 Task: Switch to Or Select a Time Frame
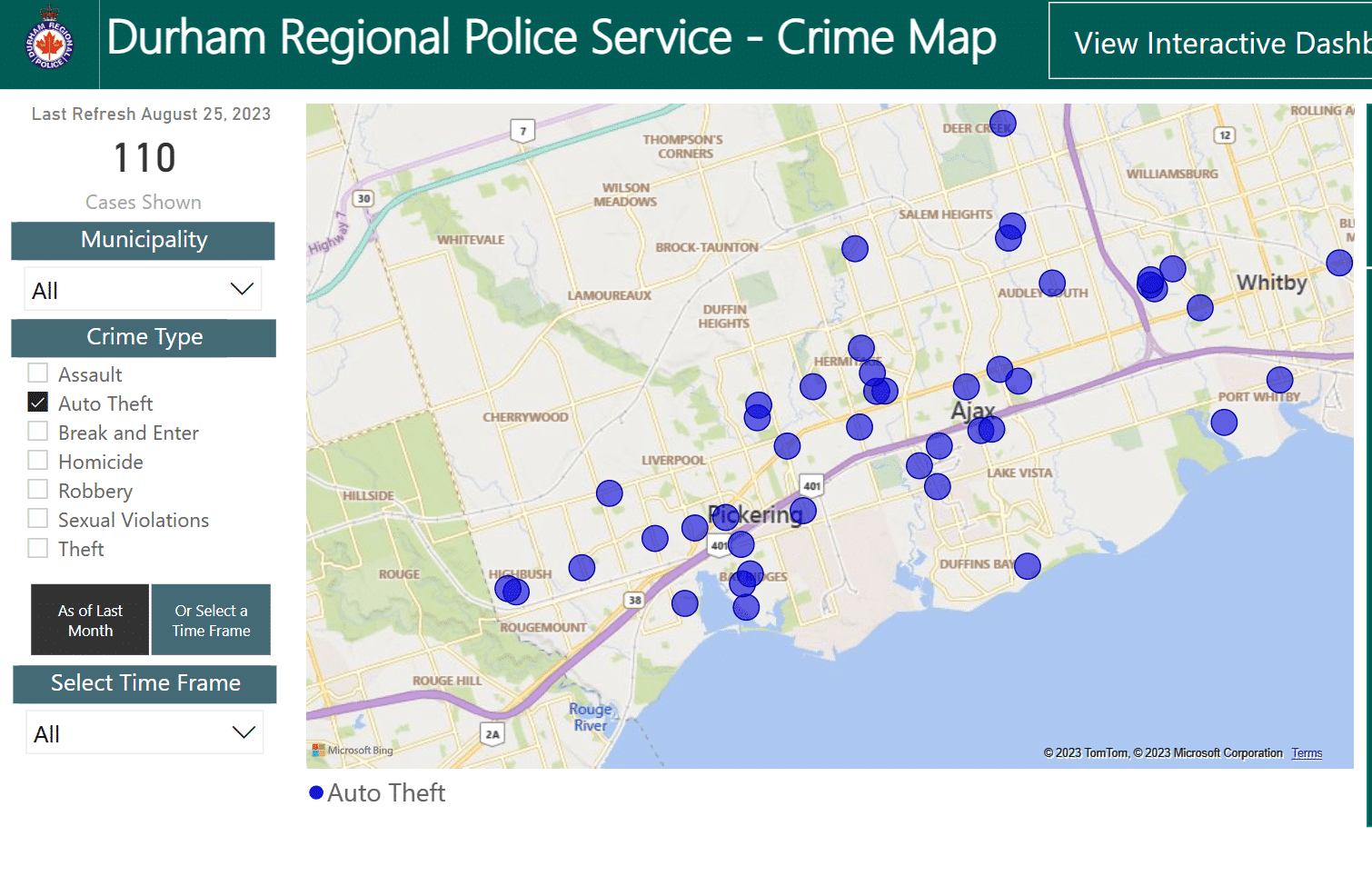click(211, 620)
